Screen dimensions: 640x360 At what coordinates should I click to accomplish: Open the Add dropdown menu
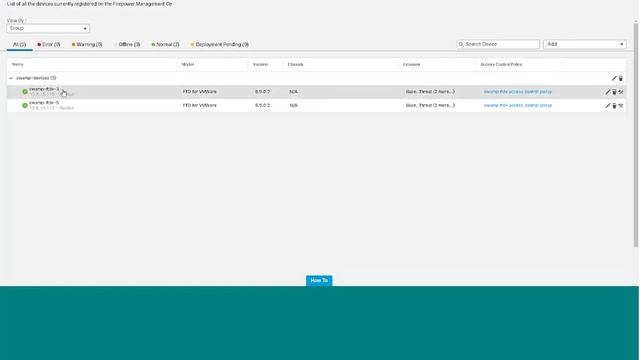coord(584,44)
